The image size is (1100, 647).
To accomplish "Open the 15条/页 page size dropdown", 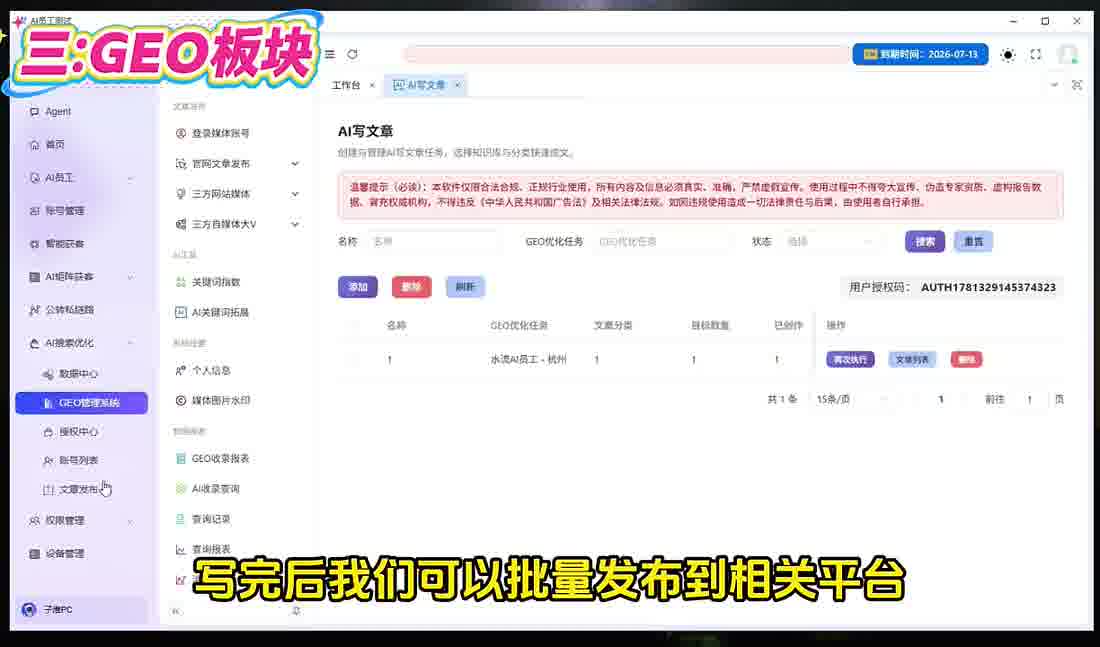I will pos(854,399).
